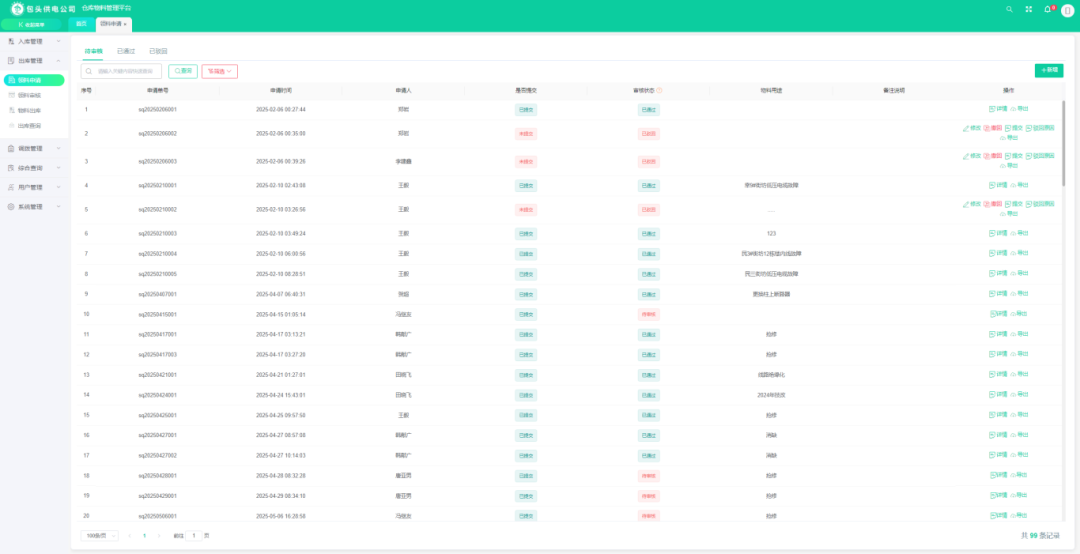
Task: Open the 筛选 filter dropdown
Action: tap(219, 71)
